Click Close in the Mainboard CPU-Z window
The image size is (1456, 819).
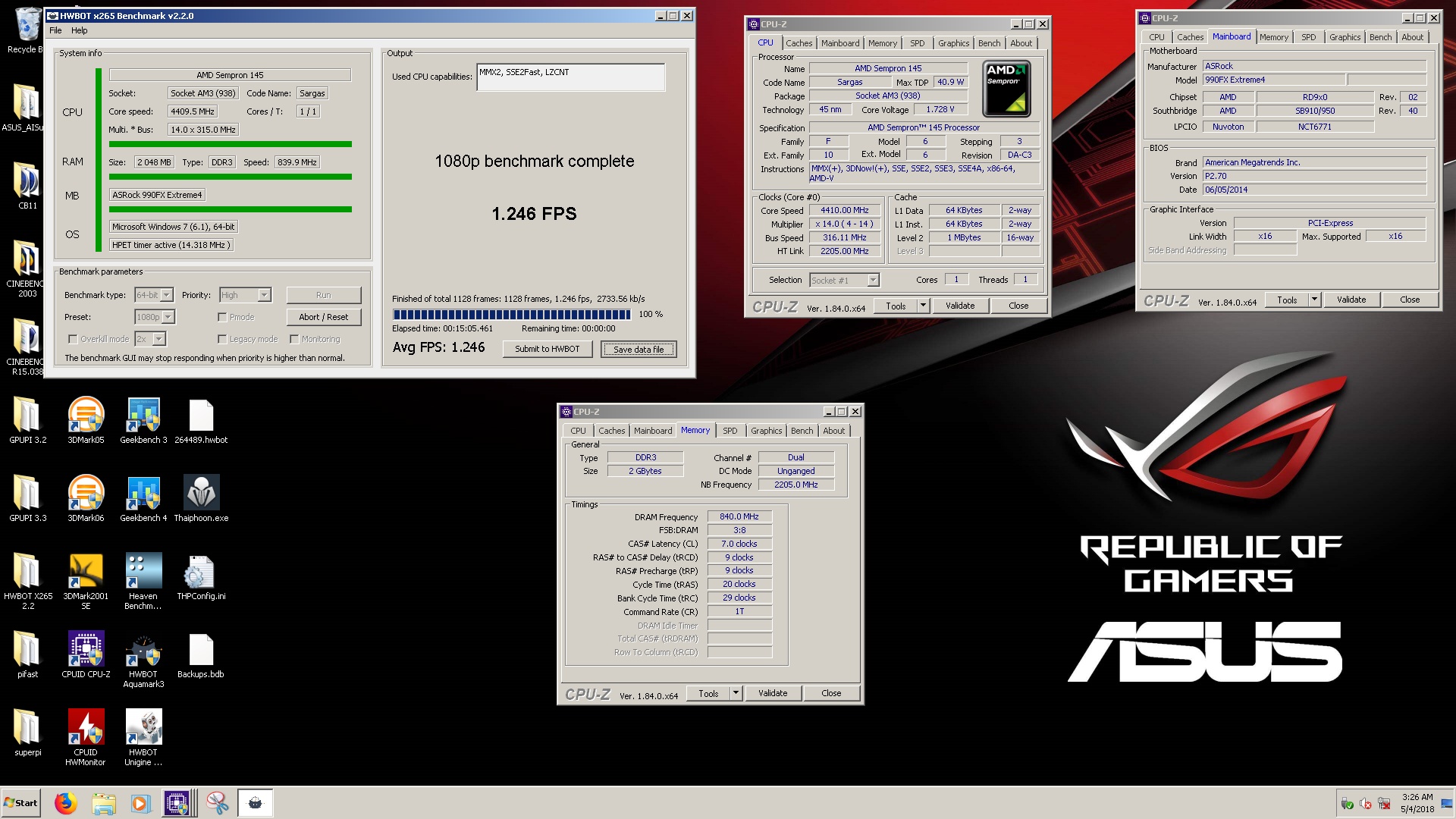pyautogui.click(x=1410, y=300)
